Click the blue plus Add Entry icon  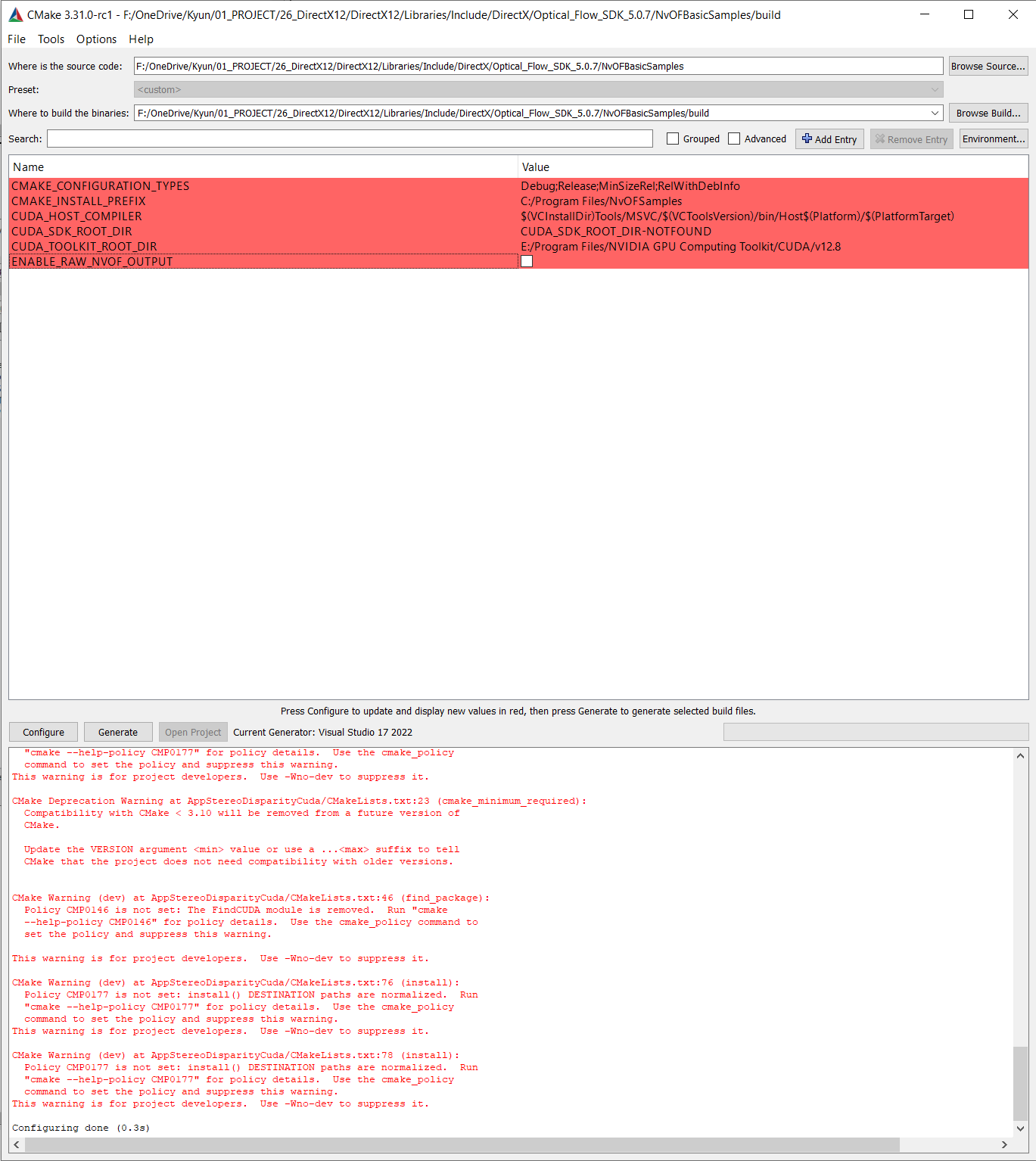(807, 139)
